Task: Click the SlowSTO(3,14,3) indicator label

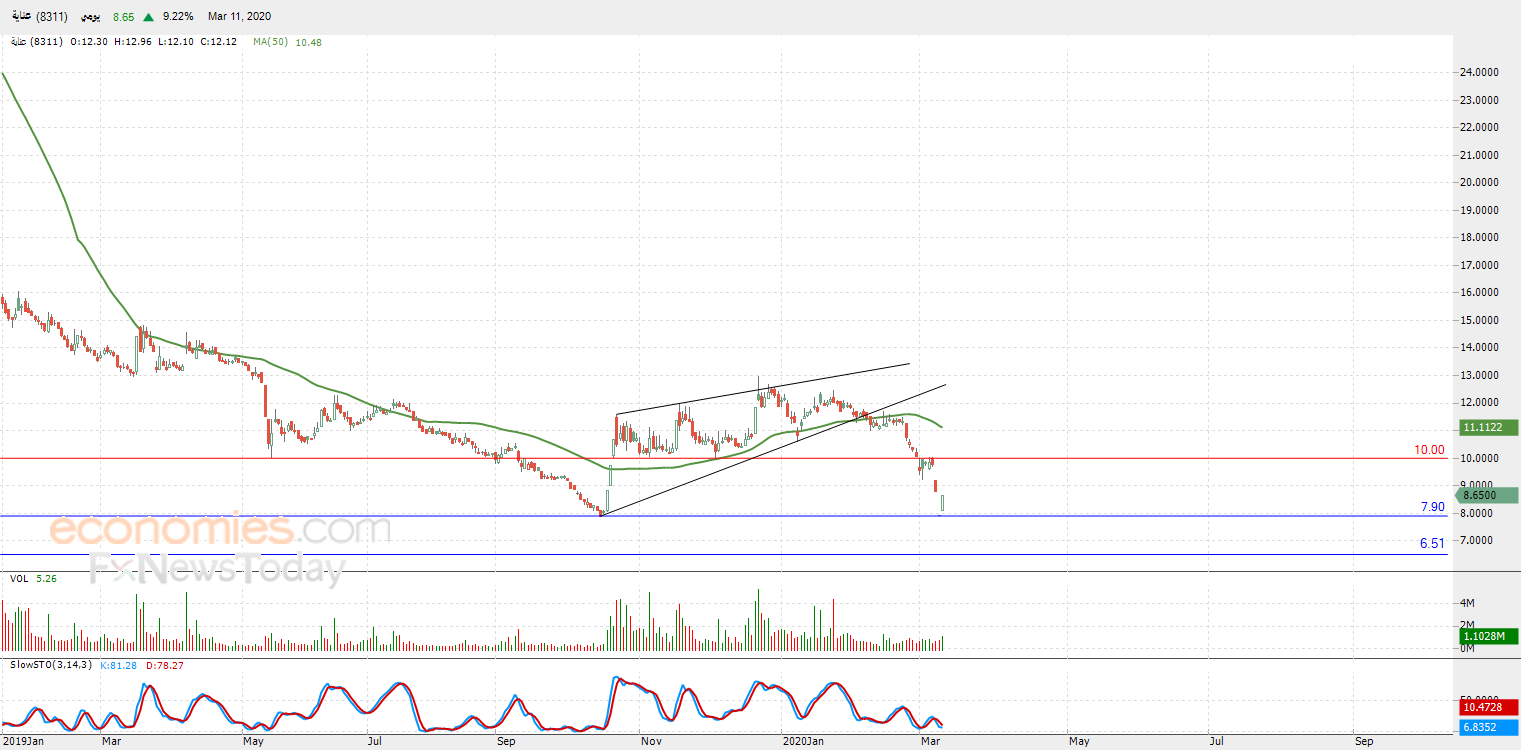Action: (52, 664)
